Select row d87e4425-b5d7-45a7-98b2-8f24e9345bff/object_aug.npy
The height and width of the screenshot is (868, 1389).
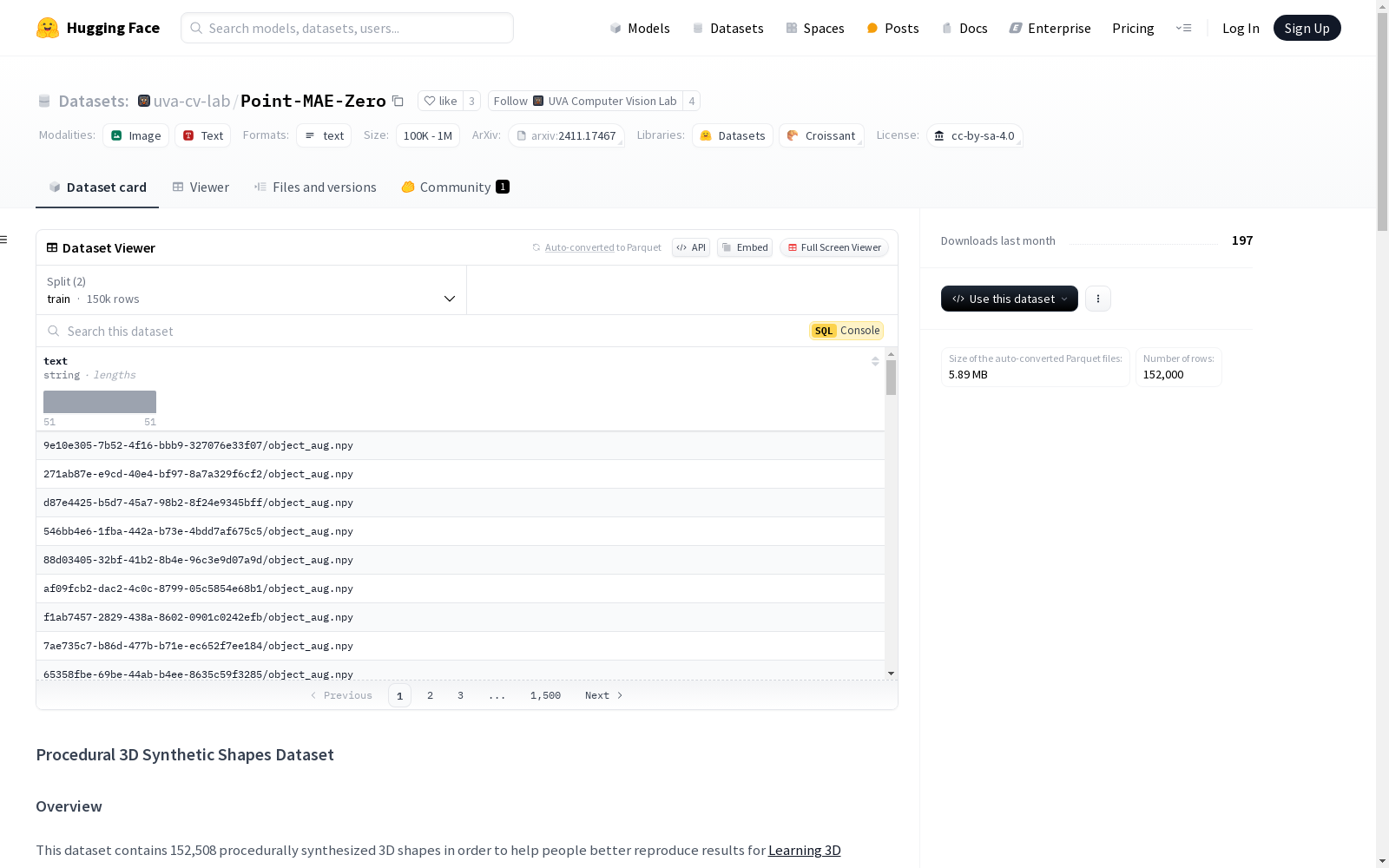(460, 503)
